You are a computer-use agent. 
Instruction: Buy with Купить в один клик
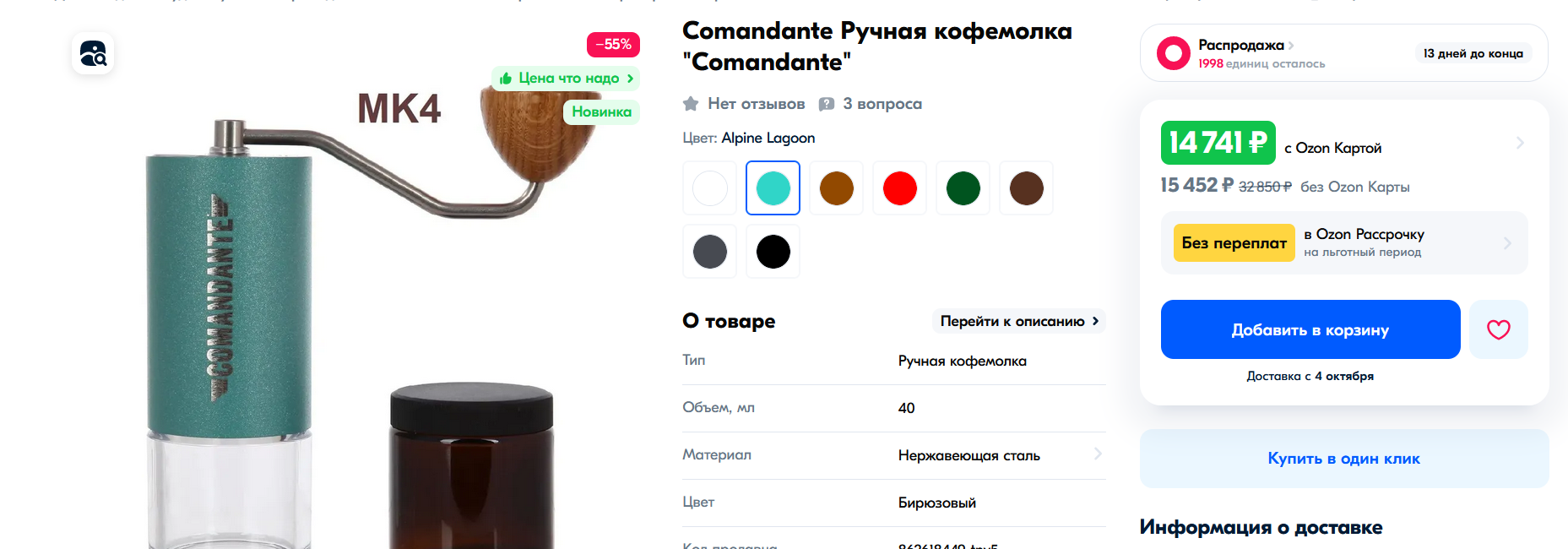click(1344, 459)
